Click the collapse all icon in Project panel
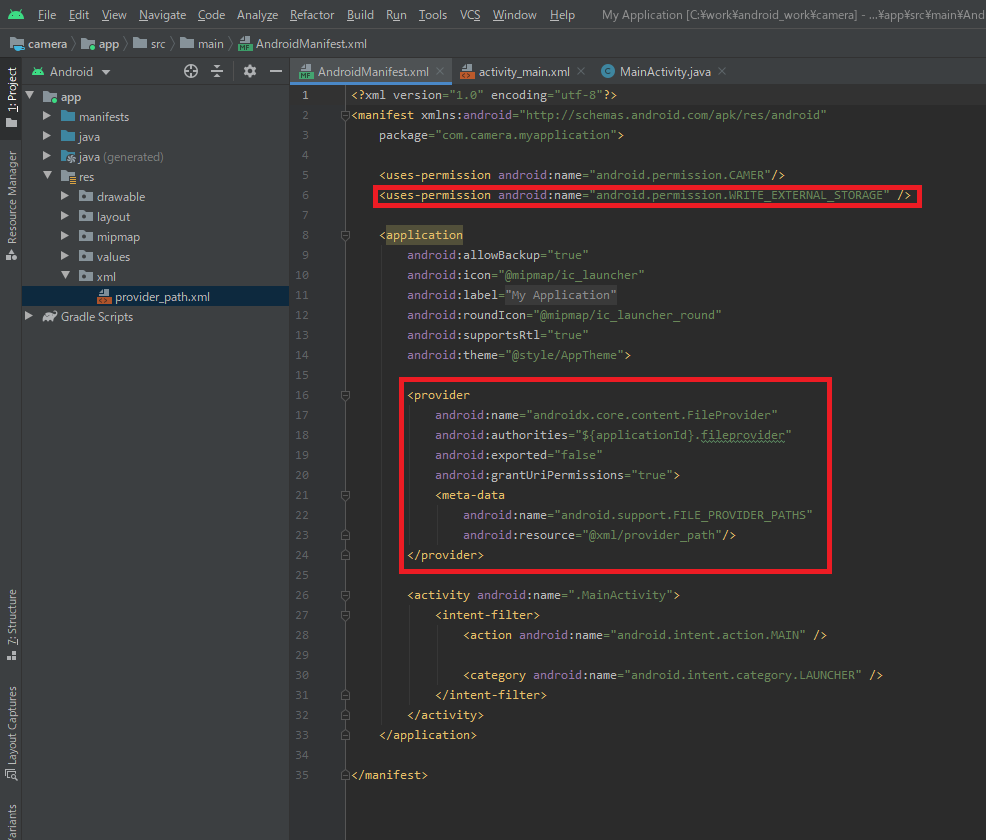This screenshot has width=986, height=840. 217,72
